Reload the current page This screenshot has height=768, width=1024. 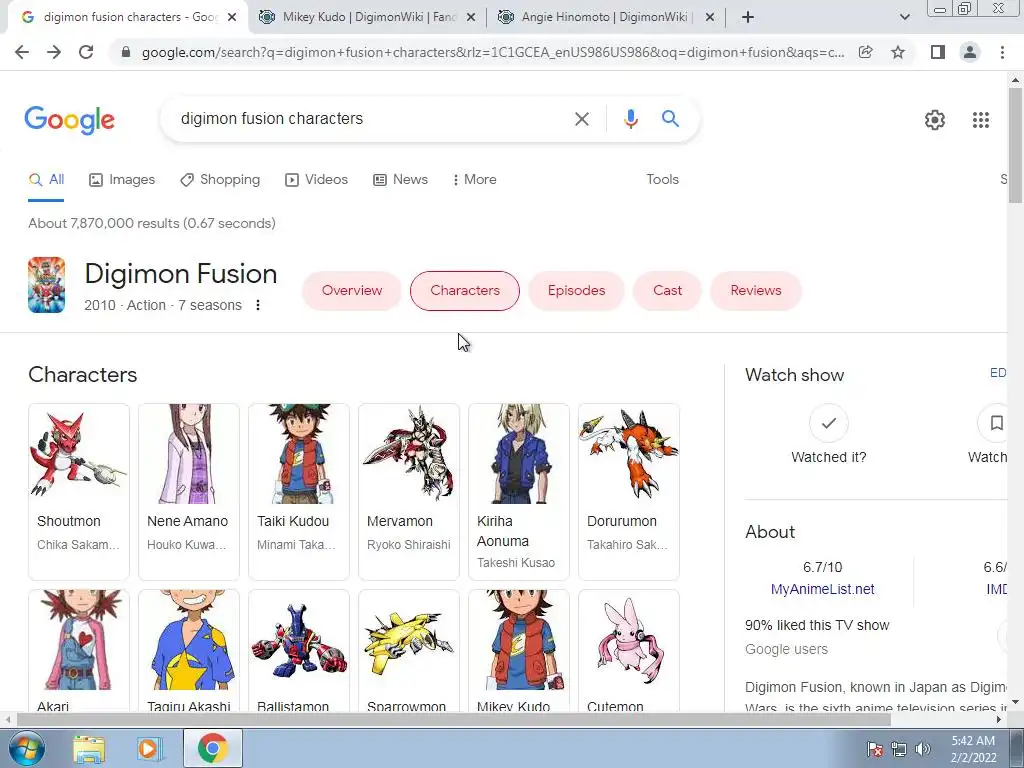pyautogui.click(x=86, y=52)
